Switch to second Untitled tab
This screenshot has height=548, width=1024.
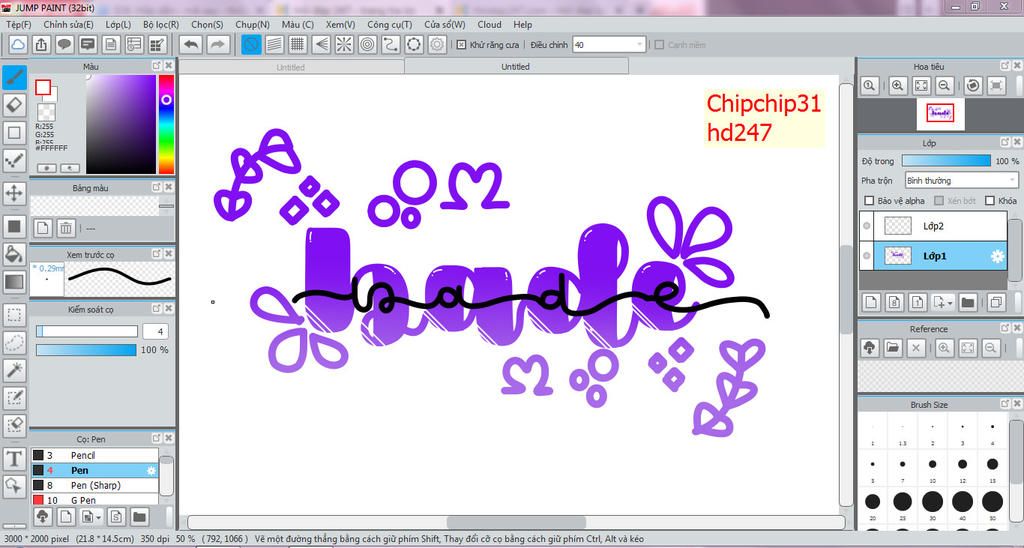coord(516,67)
